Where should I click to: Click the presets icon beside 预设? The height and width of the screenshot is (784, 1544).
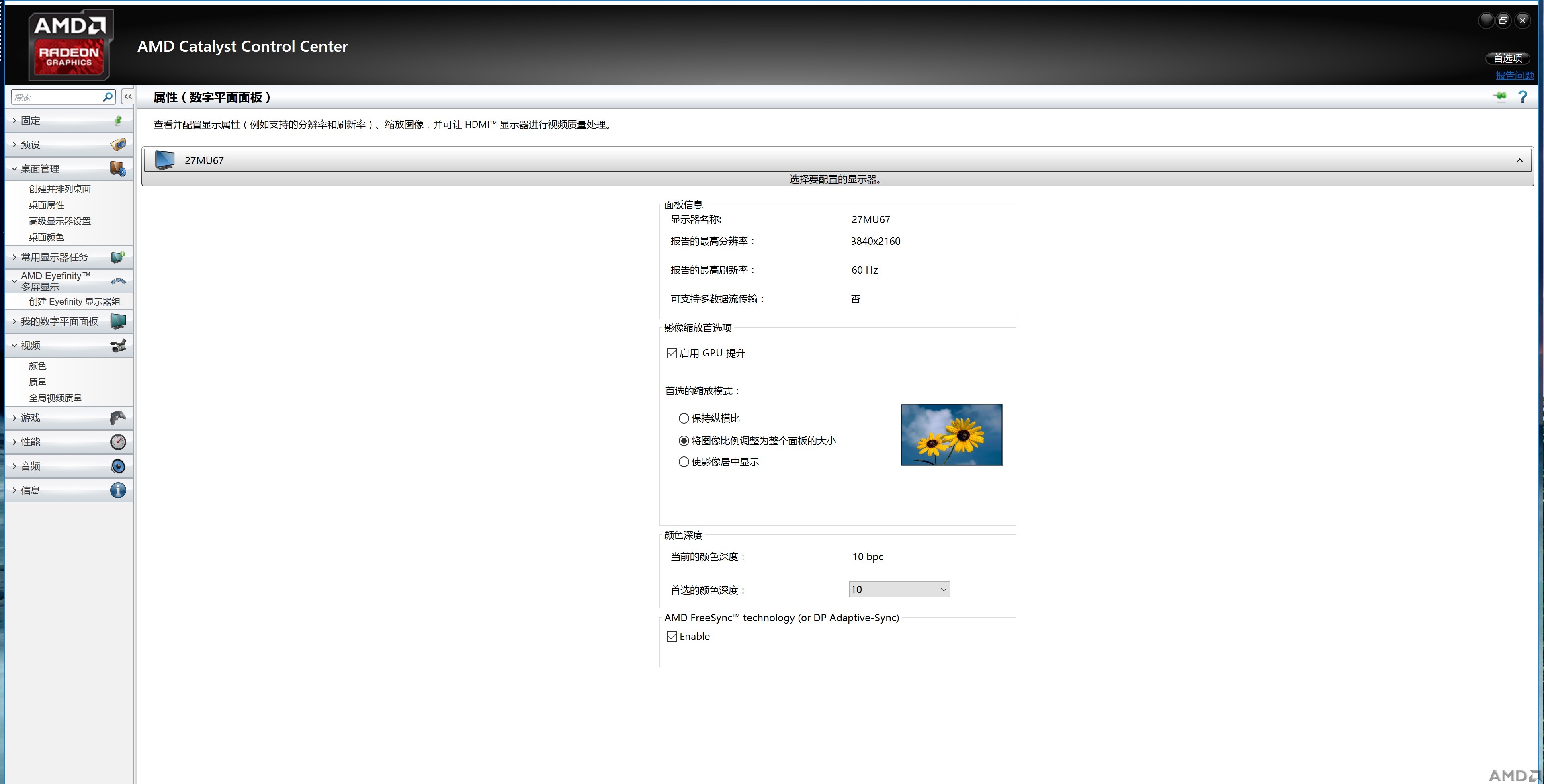118,144
